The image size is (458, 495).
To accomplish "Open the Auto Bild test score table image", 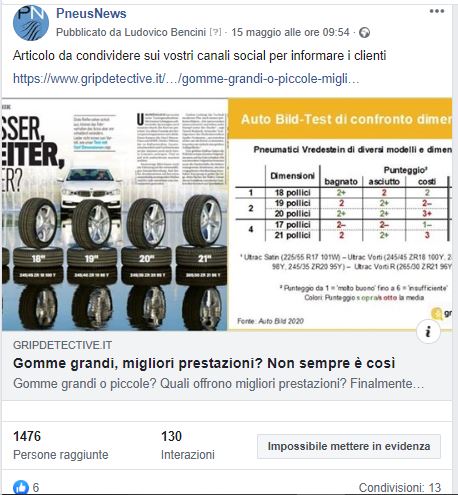I will (x=340, y=214).
